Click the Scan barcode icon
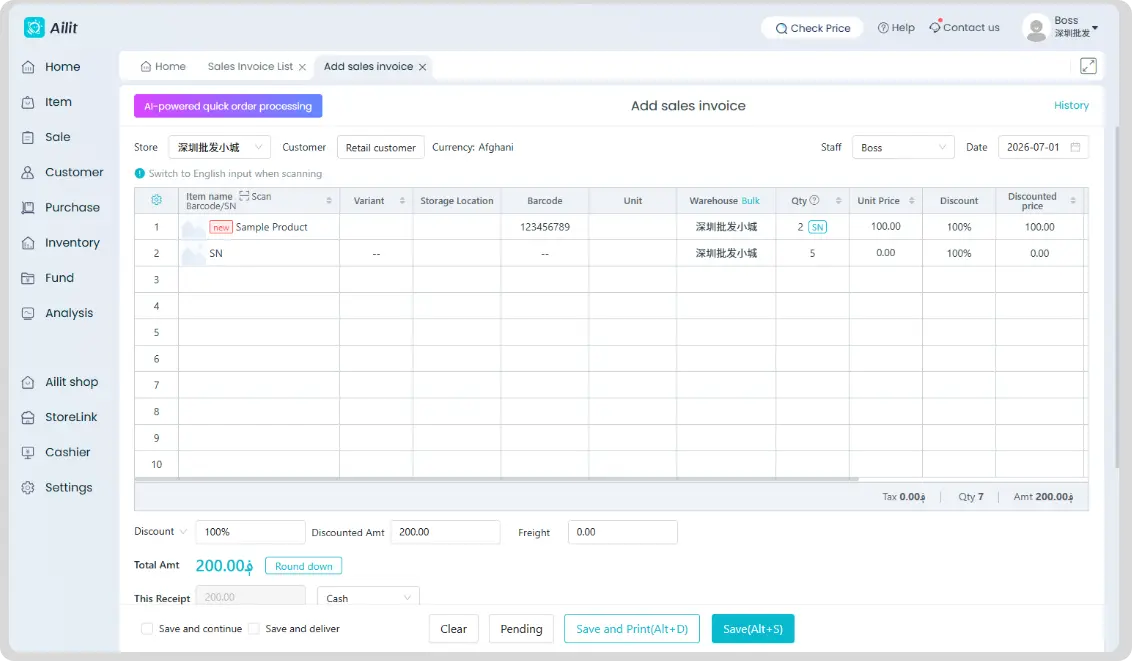Viewport: 1132px width, 661px height. pos(244,196)
